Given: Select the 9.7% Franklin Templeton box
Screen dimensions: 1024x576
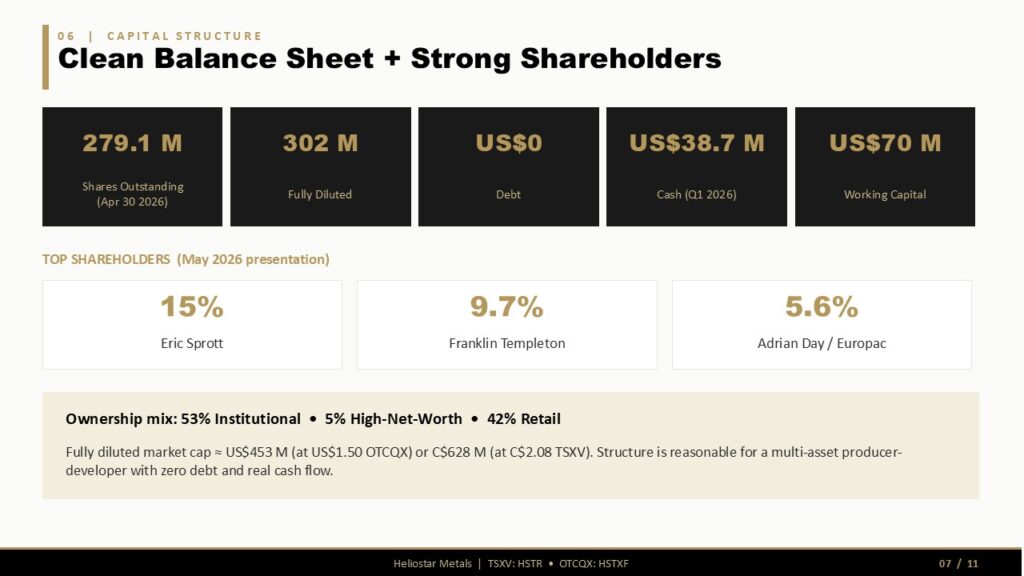Looking at the screenshot, I should tap(507, 325).
